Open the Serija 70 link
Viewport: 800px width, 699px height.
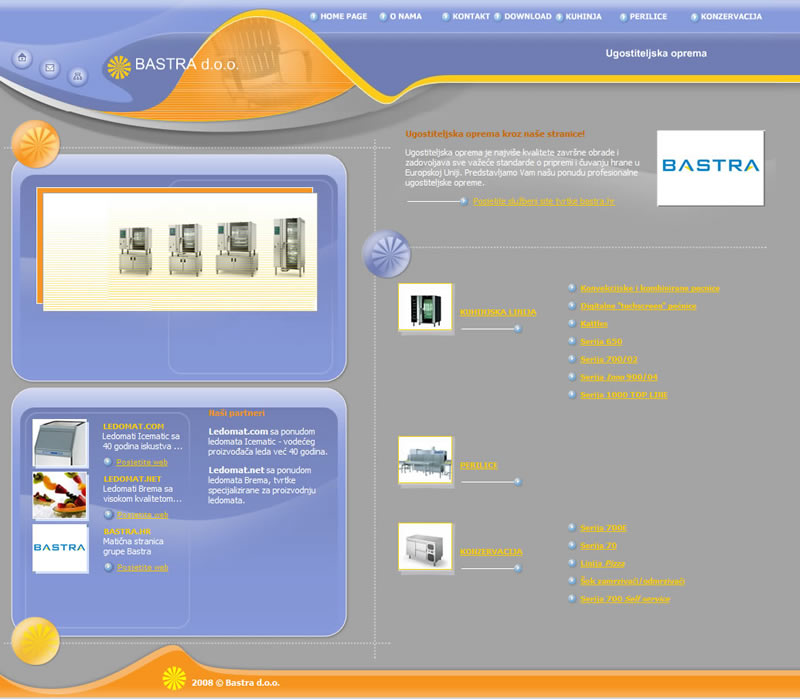click(x=598, y=546)
